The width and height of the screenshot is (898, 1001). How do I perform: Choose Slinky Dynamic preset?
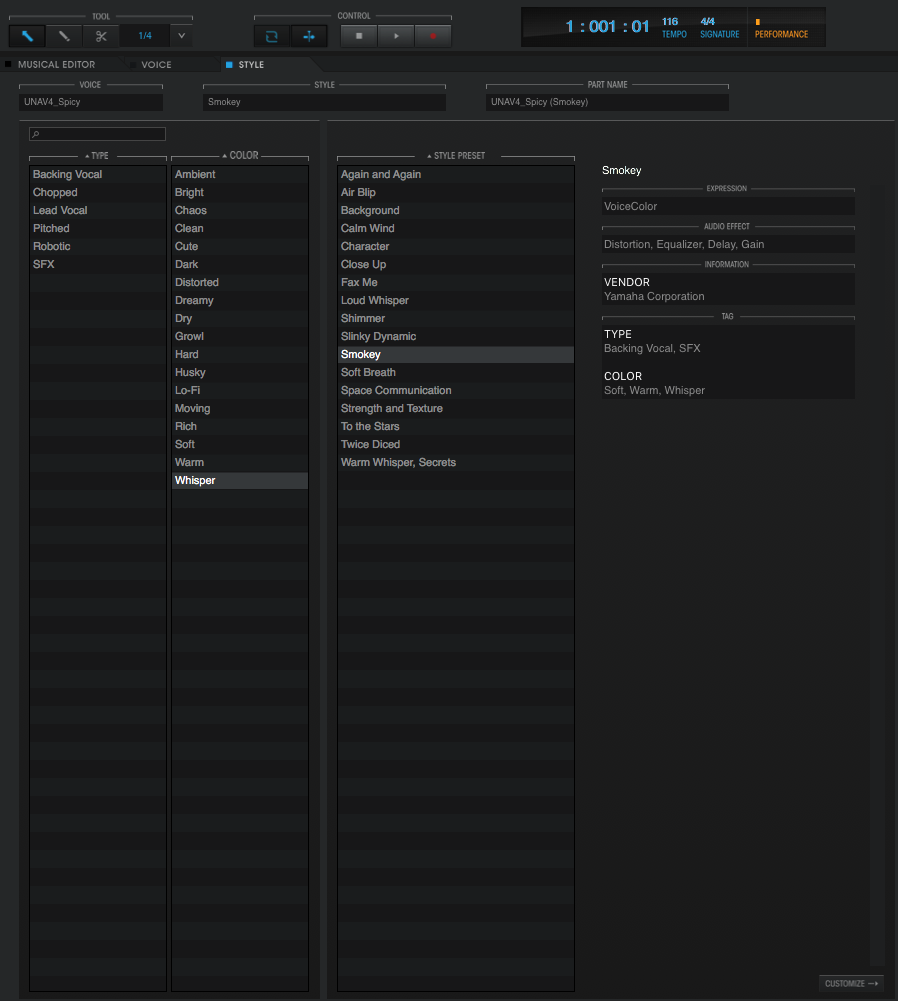456,336
